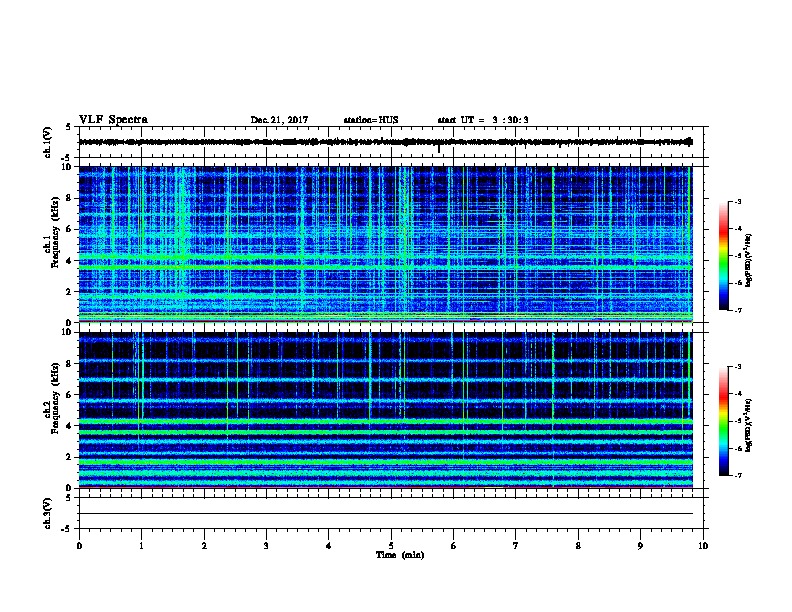Click the "8" kHz tick of ch.1 spectrogram
The width and height of the screenshot is (792, 612).
(69, 198)
